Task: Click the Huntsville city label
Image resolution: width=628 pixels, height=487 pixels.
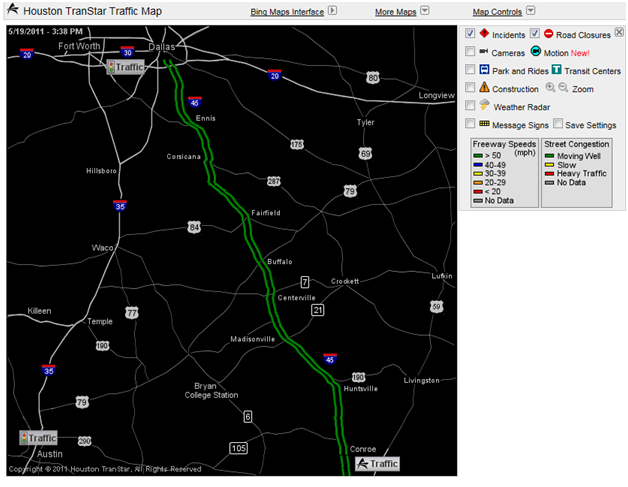Action: (x=360, y=388)
